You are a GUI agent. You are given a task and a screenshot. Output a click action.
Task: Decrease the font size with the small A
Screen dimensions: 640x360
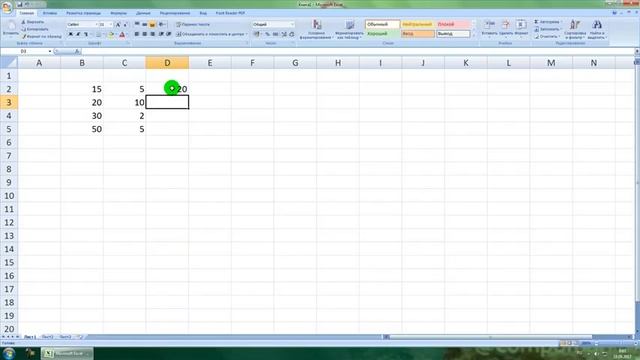125,24
